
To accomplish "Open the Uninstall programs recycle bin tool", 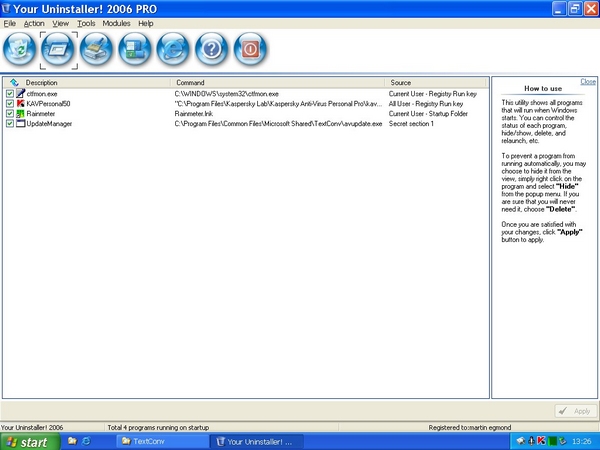I will 20,50.
